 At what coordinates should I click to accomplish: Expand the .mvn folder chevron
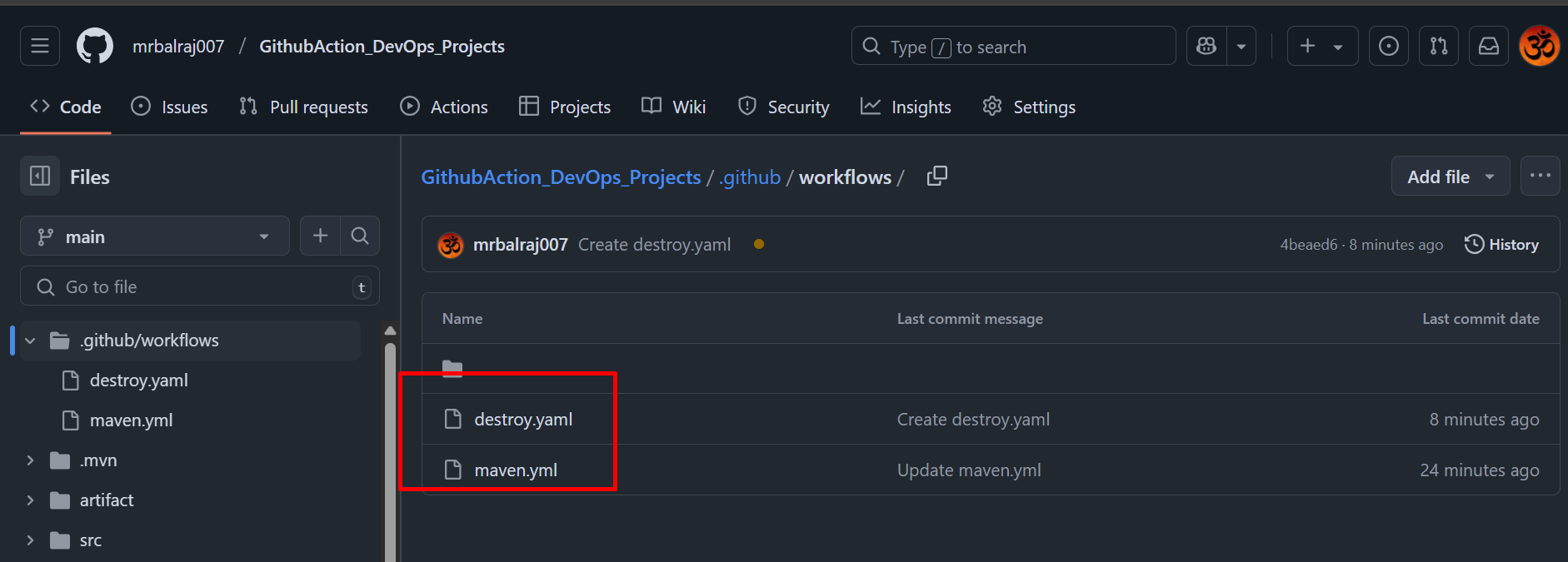(31, 460)
